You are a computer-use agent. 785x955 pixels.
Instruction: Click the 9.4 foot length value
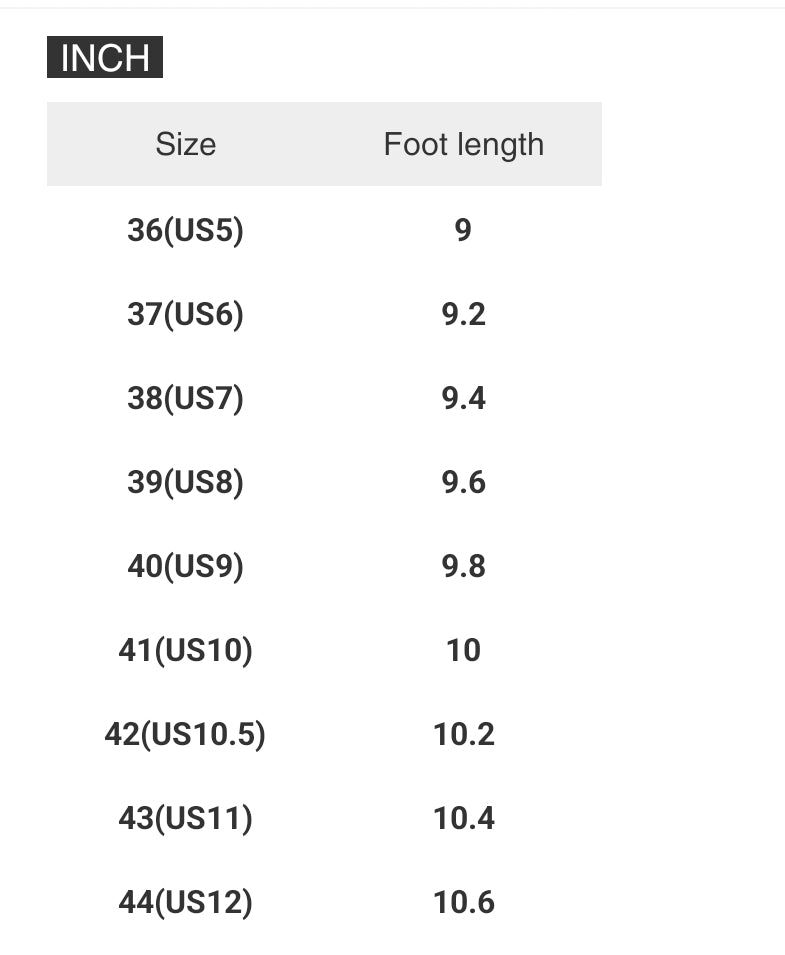point(464,398)
